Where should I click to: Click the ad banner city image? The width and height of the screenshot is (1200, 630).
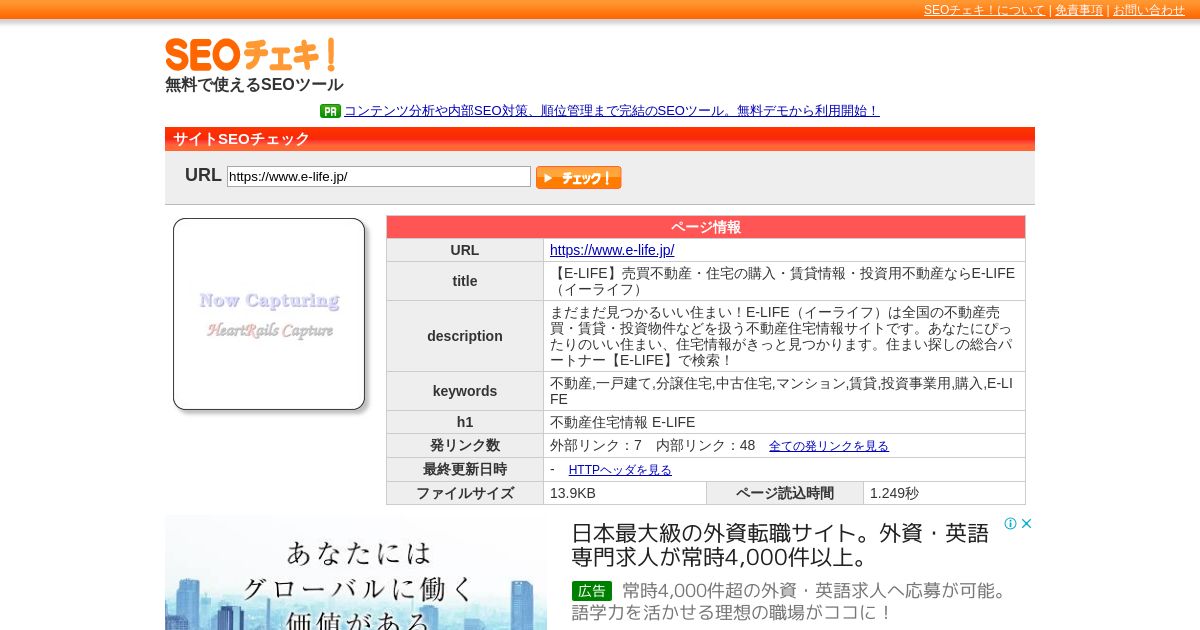[356, 573]
